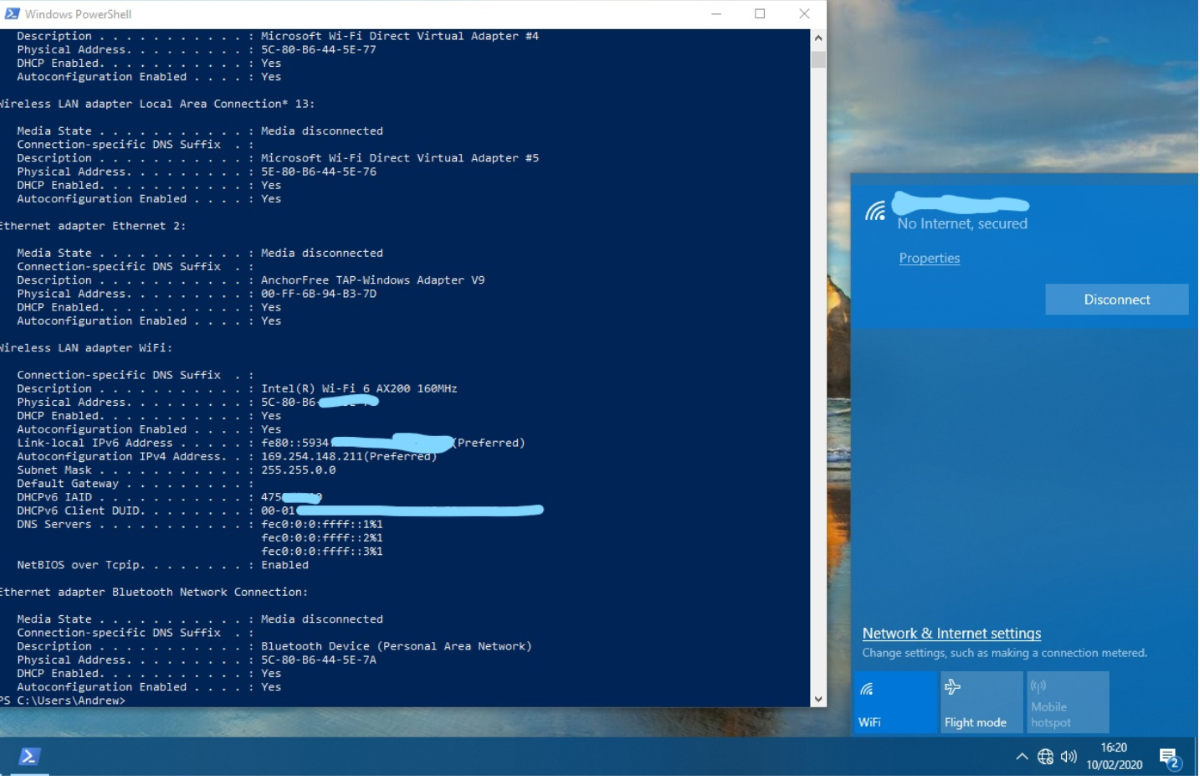
Task: Click the 'No Internet, secured' status text
Action: [962, 224]
